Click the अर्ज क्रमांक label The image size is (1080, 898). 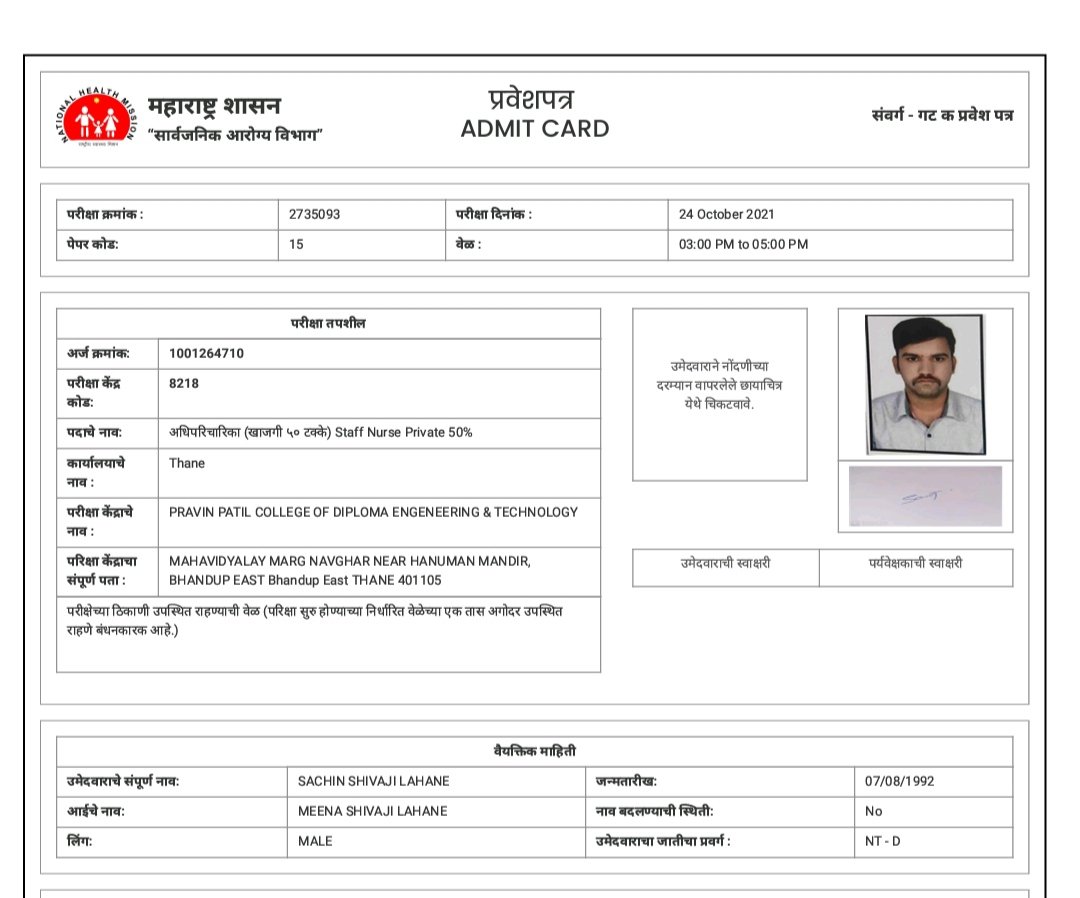[98, 353]
